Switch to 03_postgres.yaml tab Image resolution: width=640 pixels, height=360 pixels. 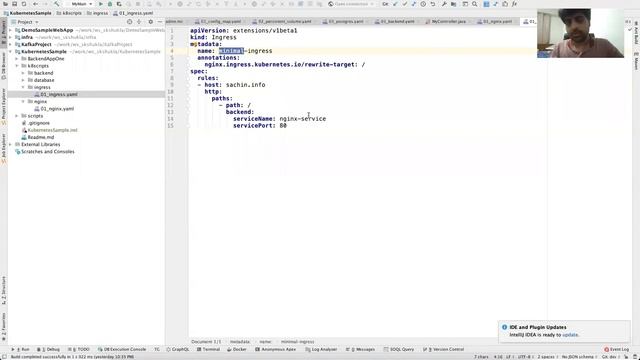pyautogui.click(x=346, y=22)
